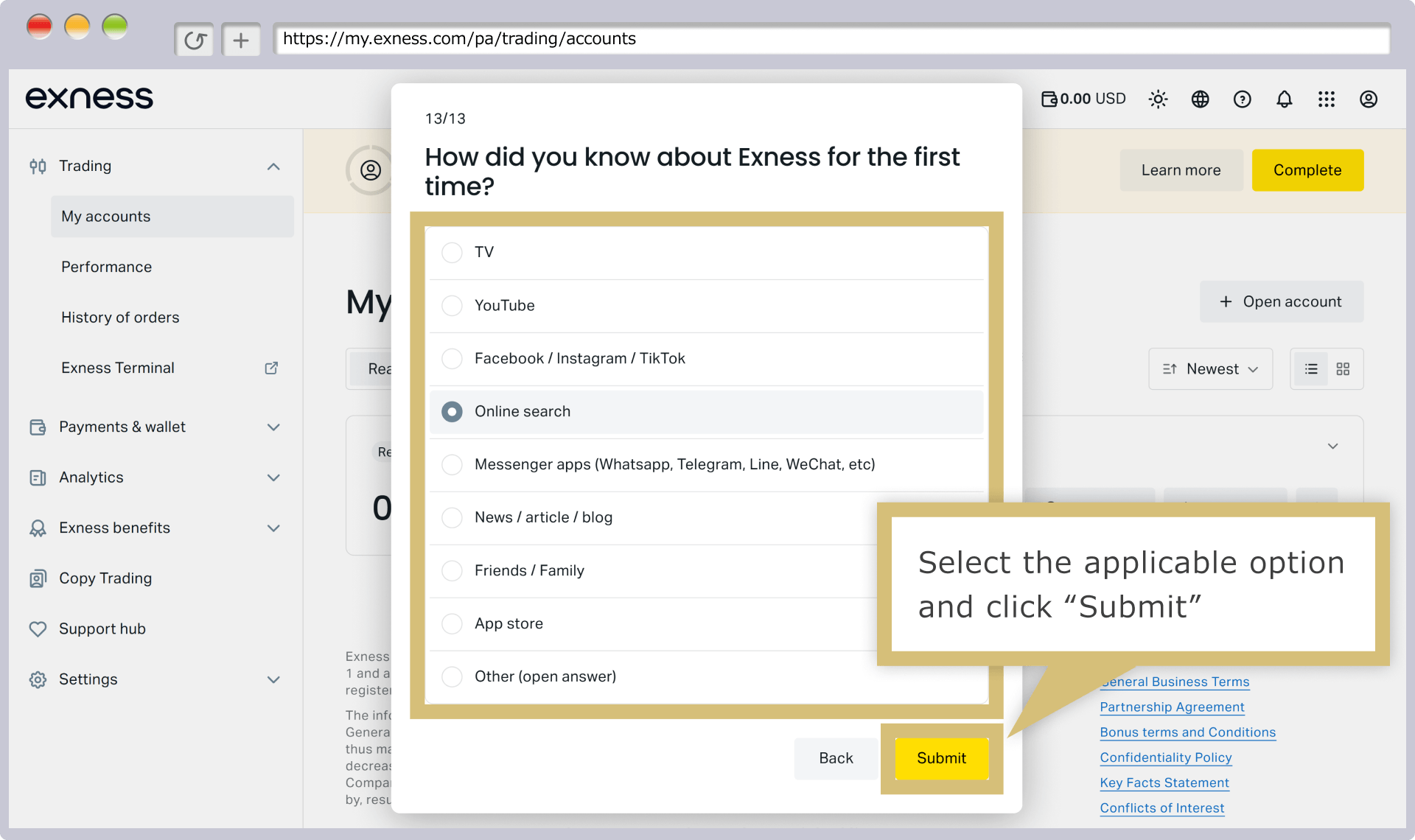The width and height of the screenshot is (1415, 840).
Task: Submit the survey answer
Action: click(x=941, y=758)
